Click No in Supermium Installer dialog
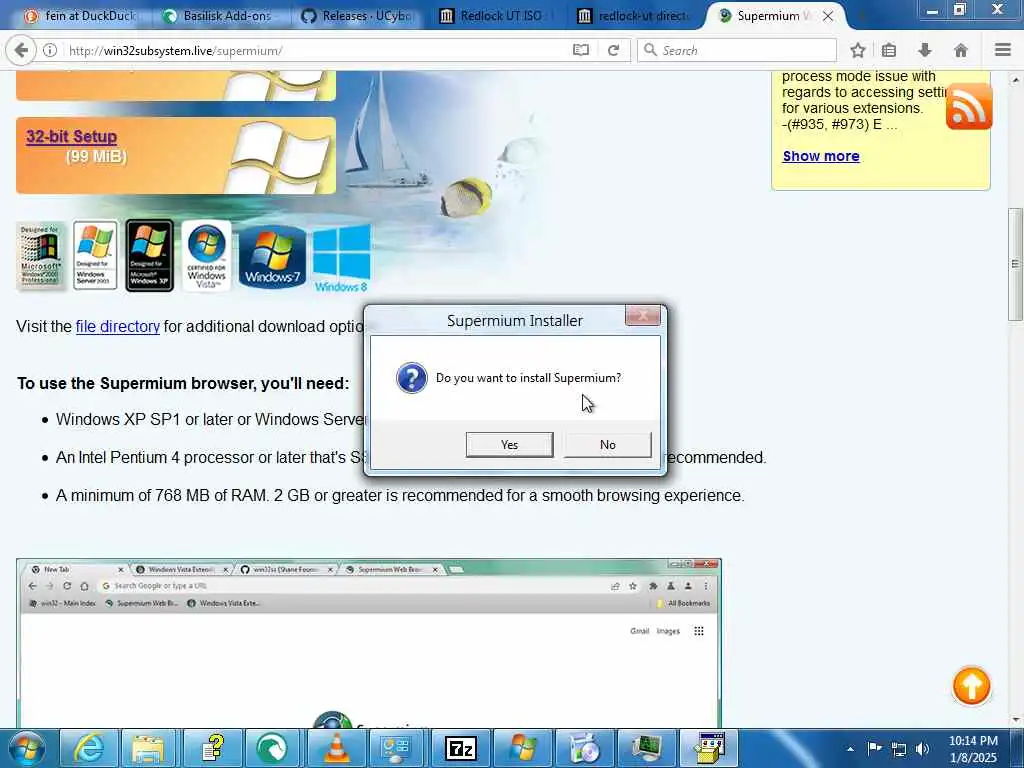 pos(607,445)
